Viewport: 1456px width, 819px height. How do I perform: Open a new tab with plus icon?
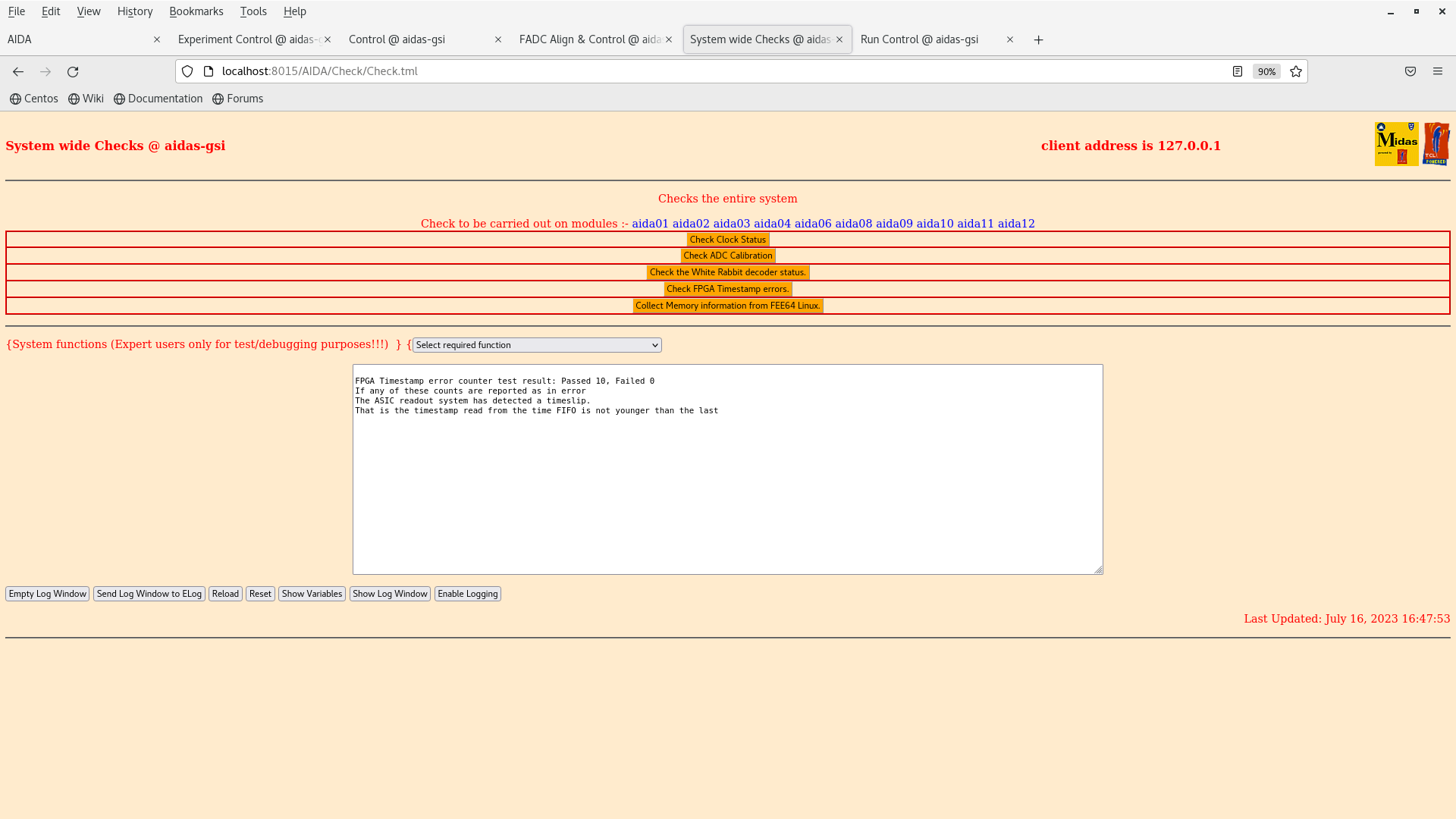pos(1039,39)
